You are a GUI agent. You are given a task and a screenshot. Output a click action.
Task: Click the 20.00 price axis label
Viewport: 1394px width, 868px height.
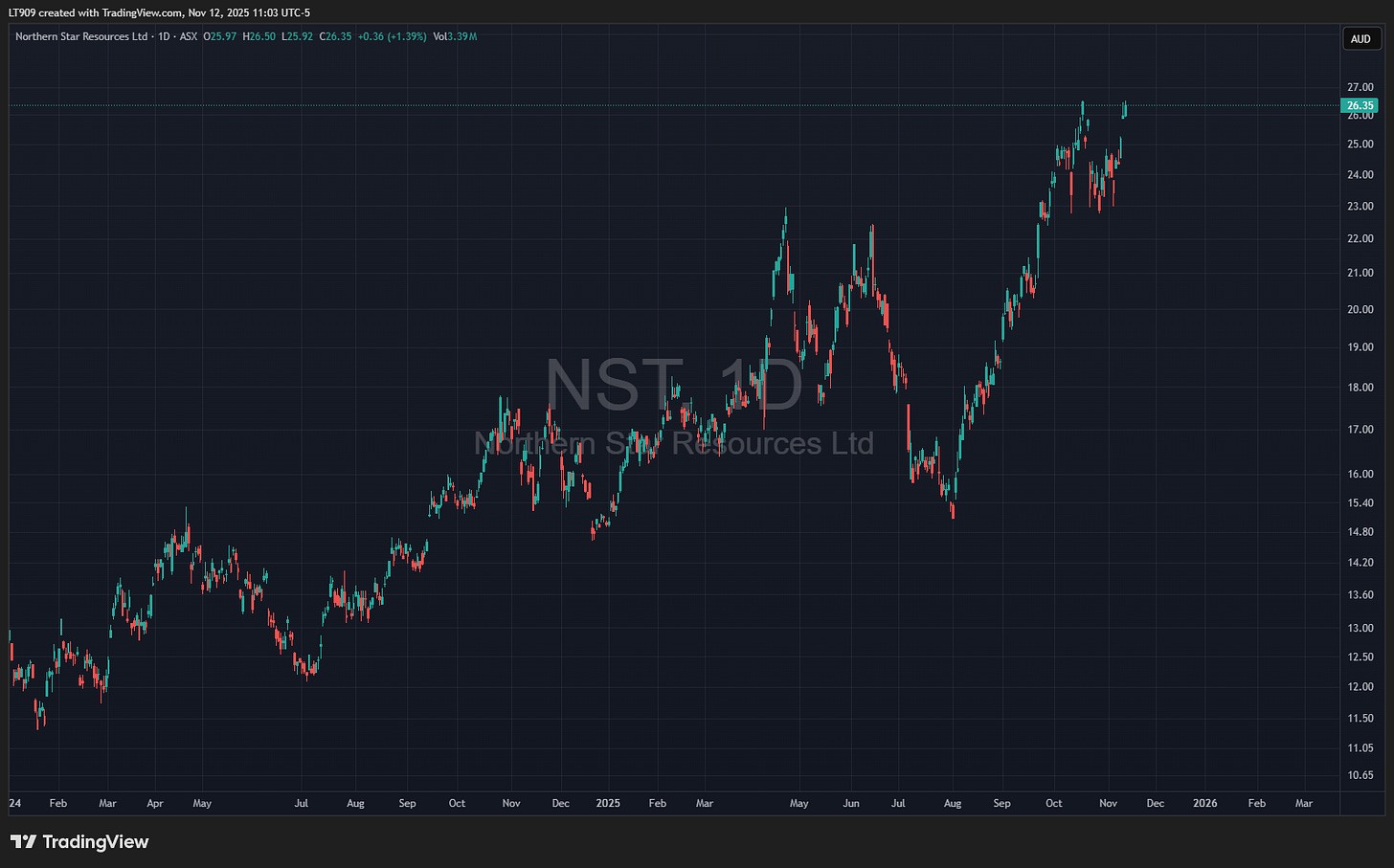point(1360,309)
